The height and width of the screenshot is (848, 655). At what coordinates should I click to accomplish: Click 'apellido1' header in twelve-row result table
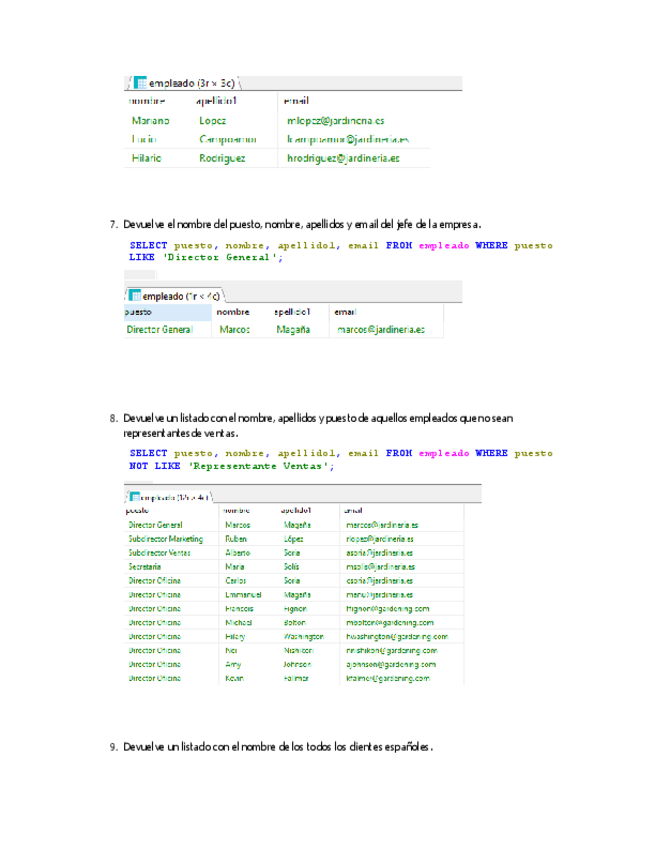click(296, 510)
